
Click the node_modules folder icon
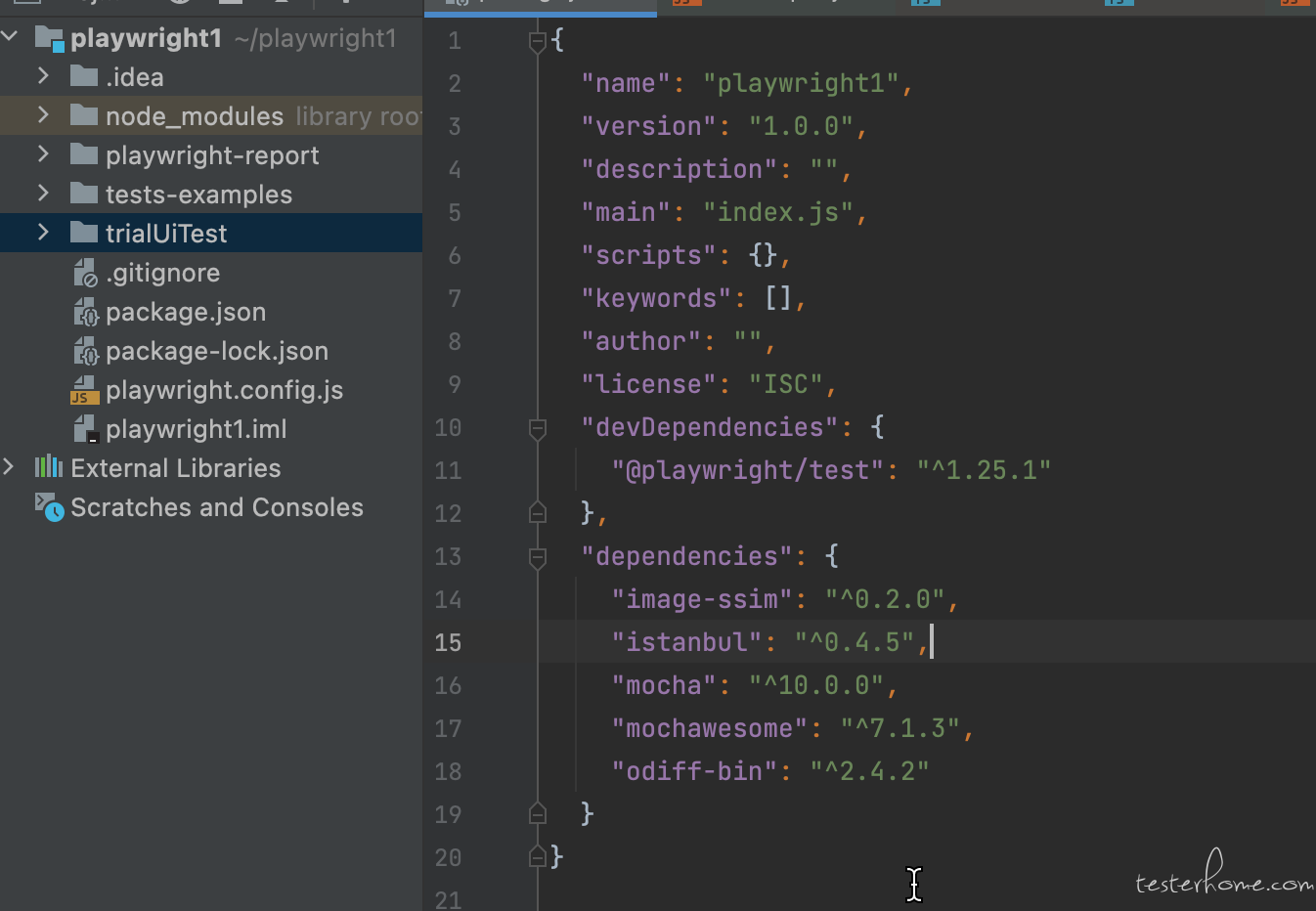(x=84, y=115)
